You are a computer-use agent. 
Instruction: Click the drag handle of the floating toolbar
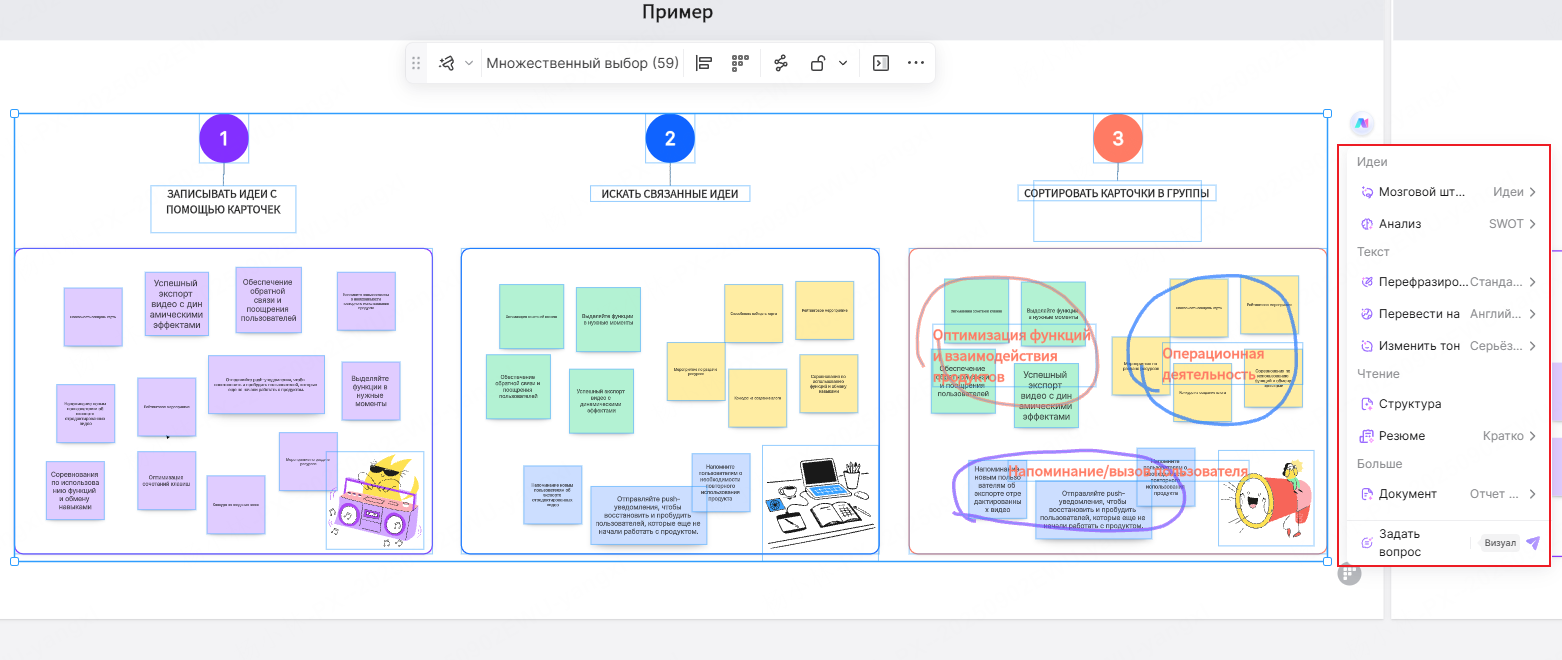(416, 63)
